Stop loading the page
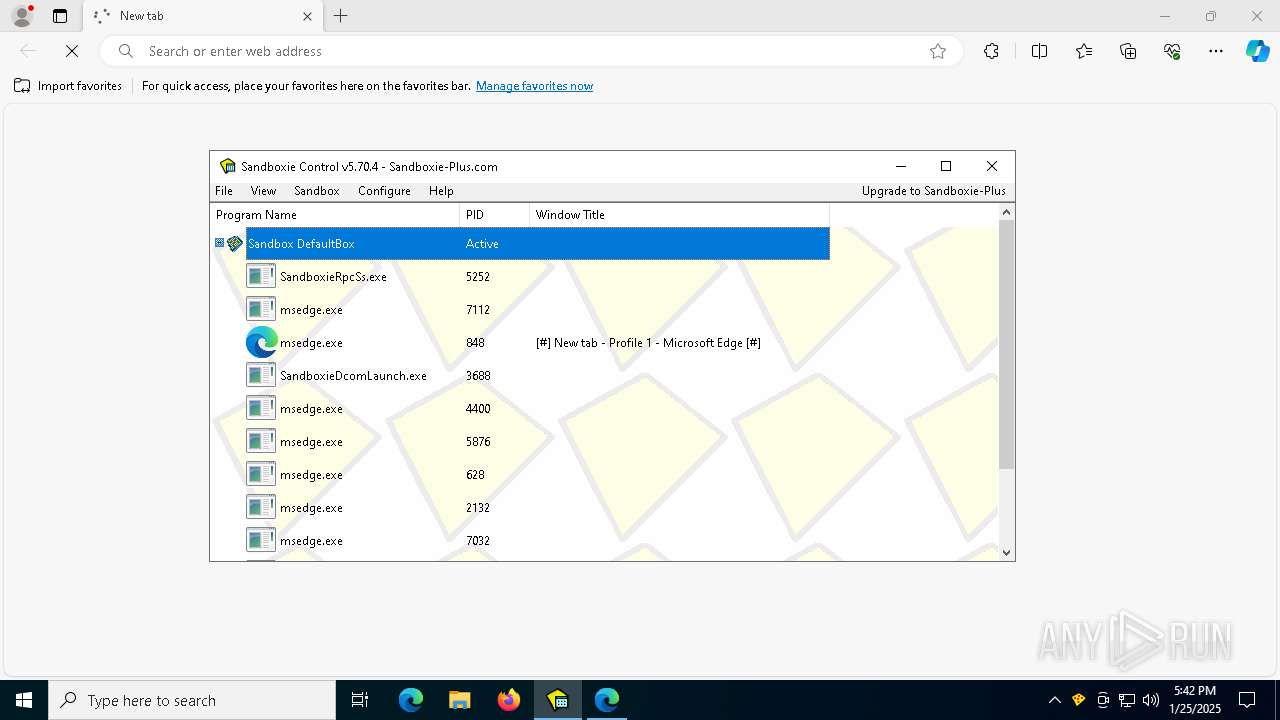Viewport: 1280px width, 720px height. 72,51
